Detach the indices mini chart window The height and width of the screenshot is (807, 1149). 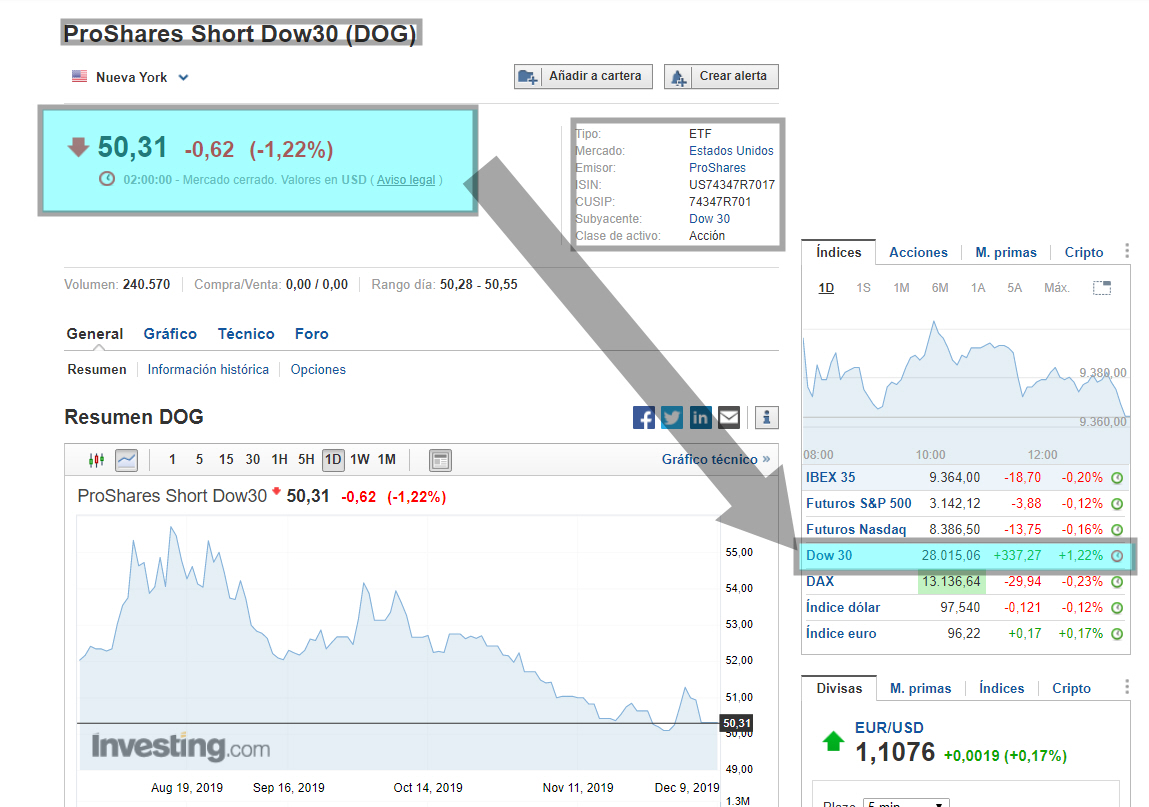point(1102,288)
